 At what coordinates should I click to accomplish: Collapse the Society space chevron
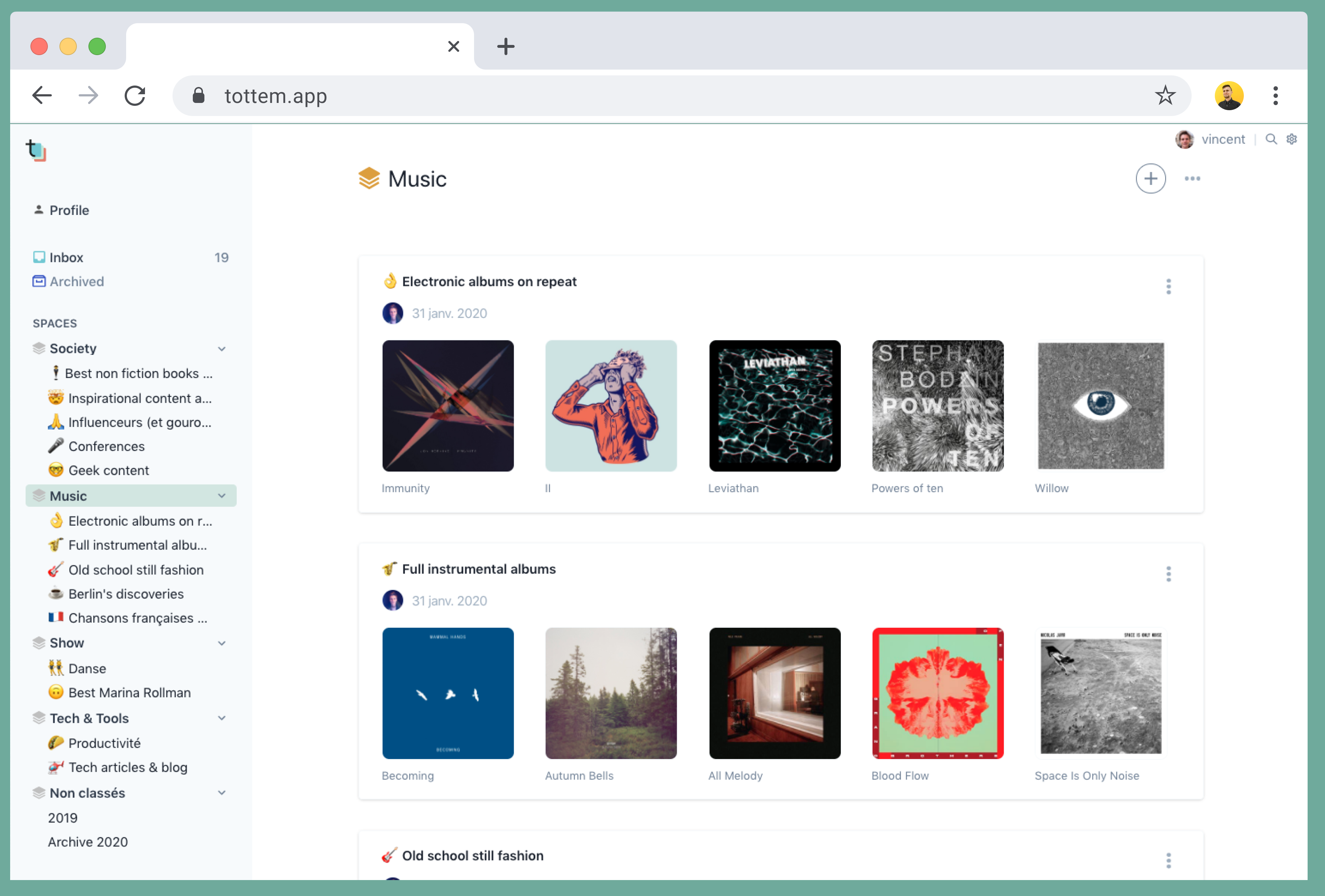pyautogui.click(x=222, y=348)
